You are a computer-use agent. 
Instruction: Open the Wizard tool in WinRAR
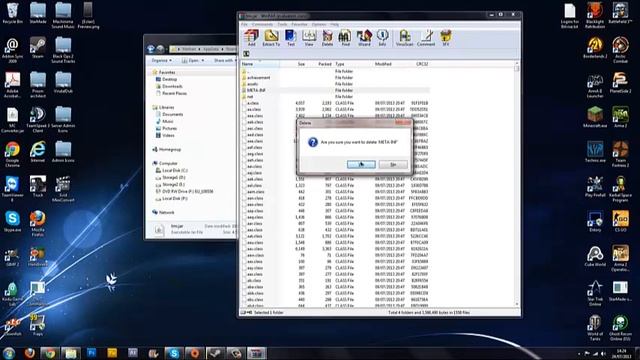[364, 38]
